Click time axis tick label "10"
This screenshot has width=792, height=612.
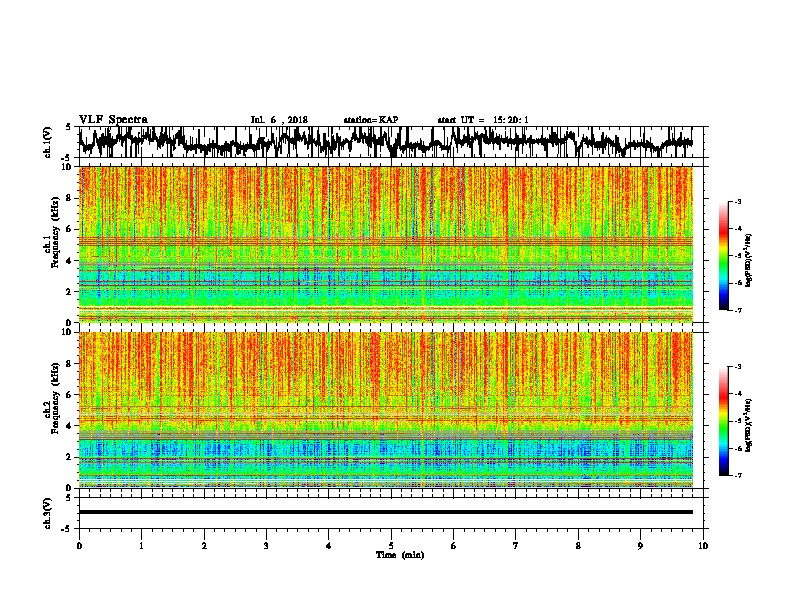pyautogui.click(x=703, y=546)
